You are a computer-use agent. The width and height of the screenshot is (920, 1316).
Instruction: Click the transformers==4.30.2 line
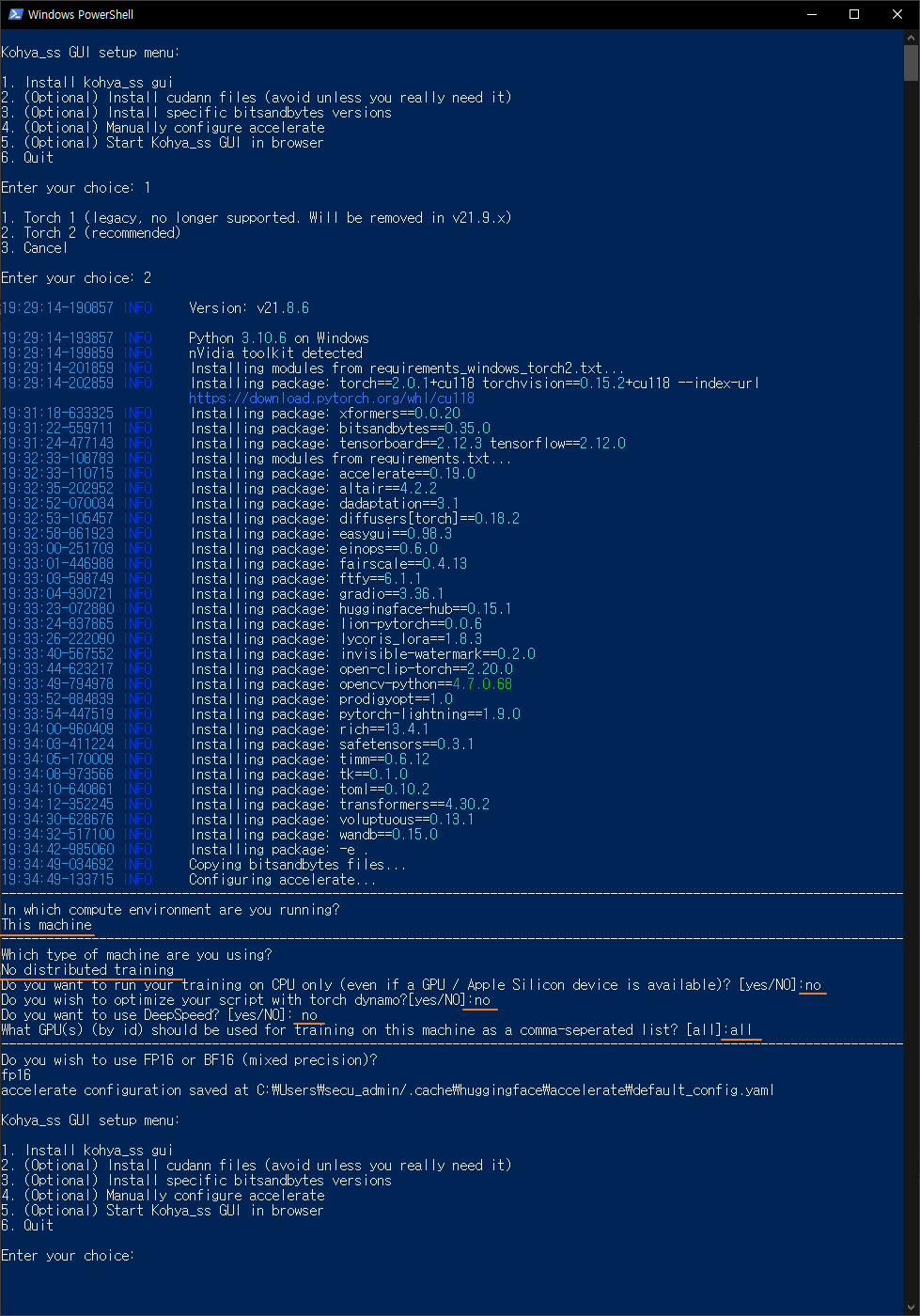point(339,805)
